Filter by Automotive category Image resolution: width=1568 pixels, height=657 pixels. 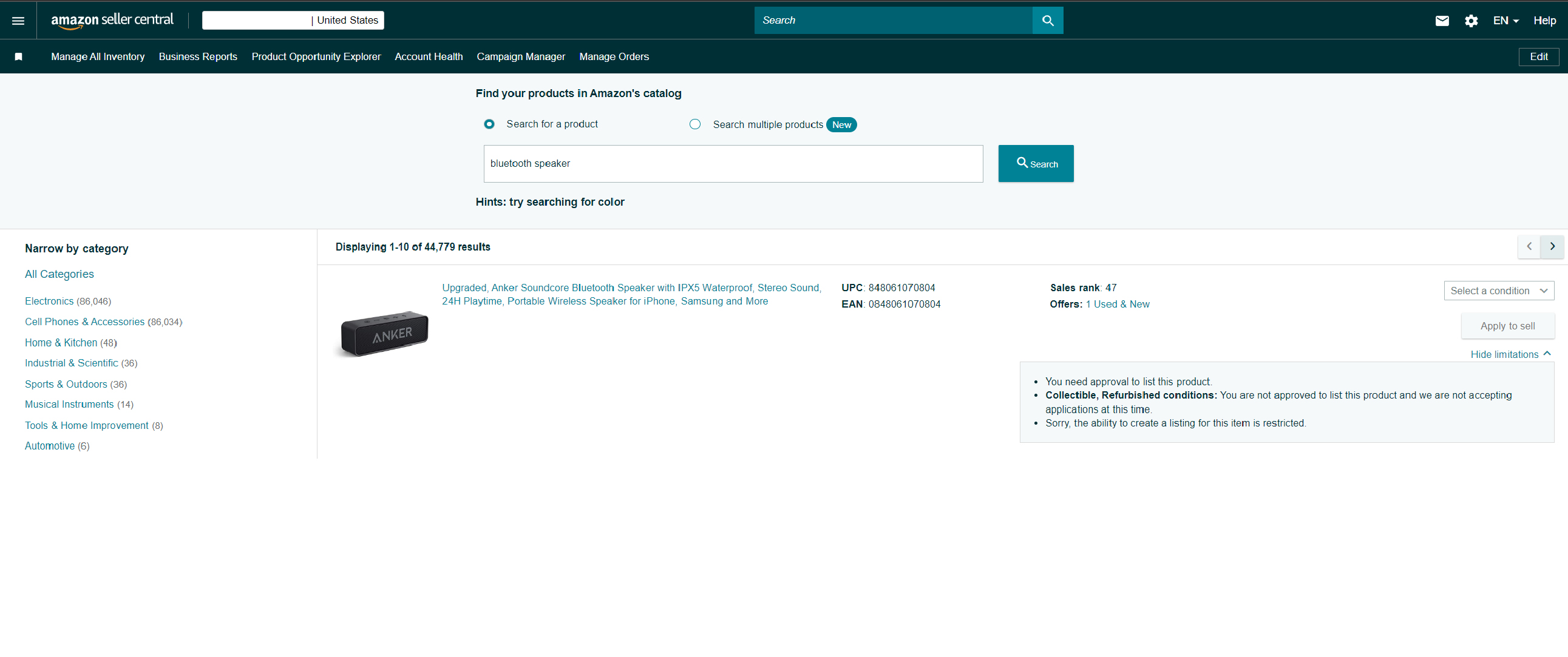(50, 446)
